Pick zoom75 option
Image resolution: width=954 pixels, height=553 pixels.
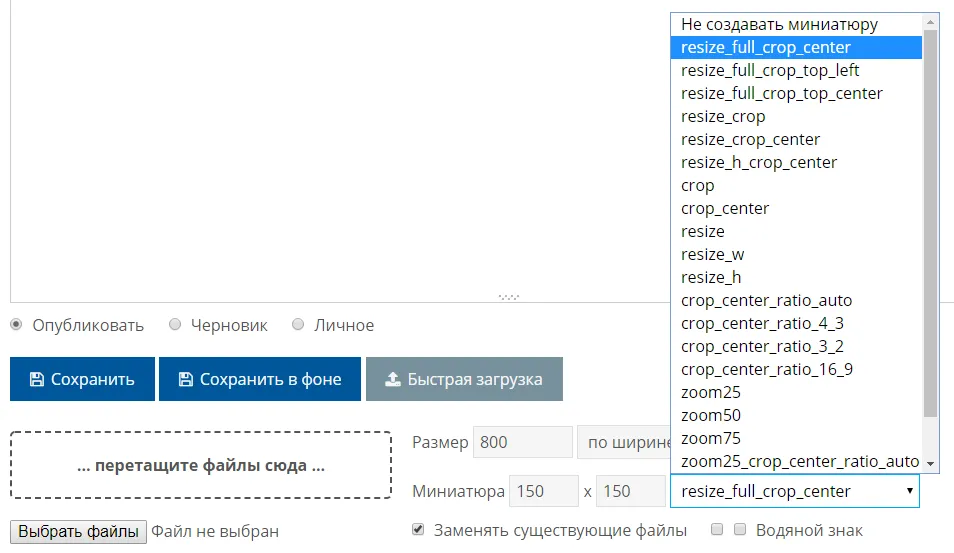tap(796, 439)
